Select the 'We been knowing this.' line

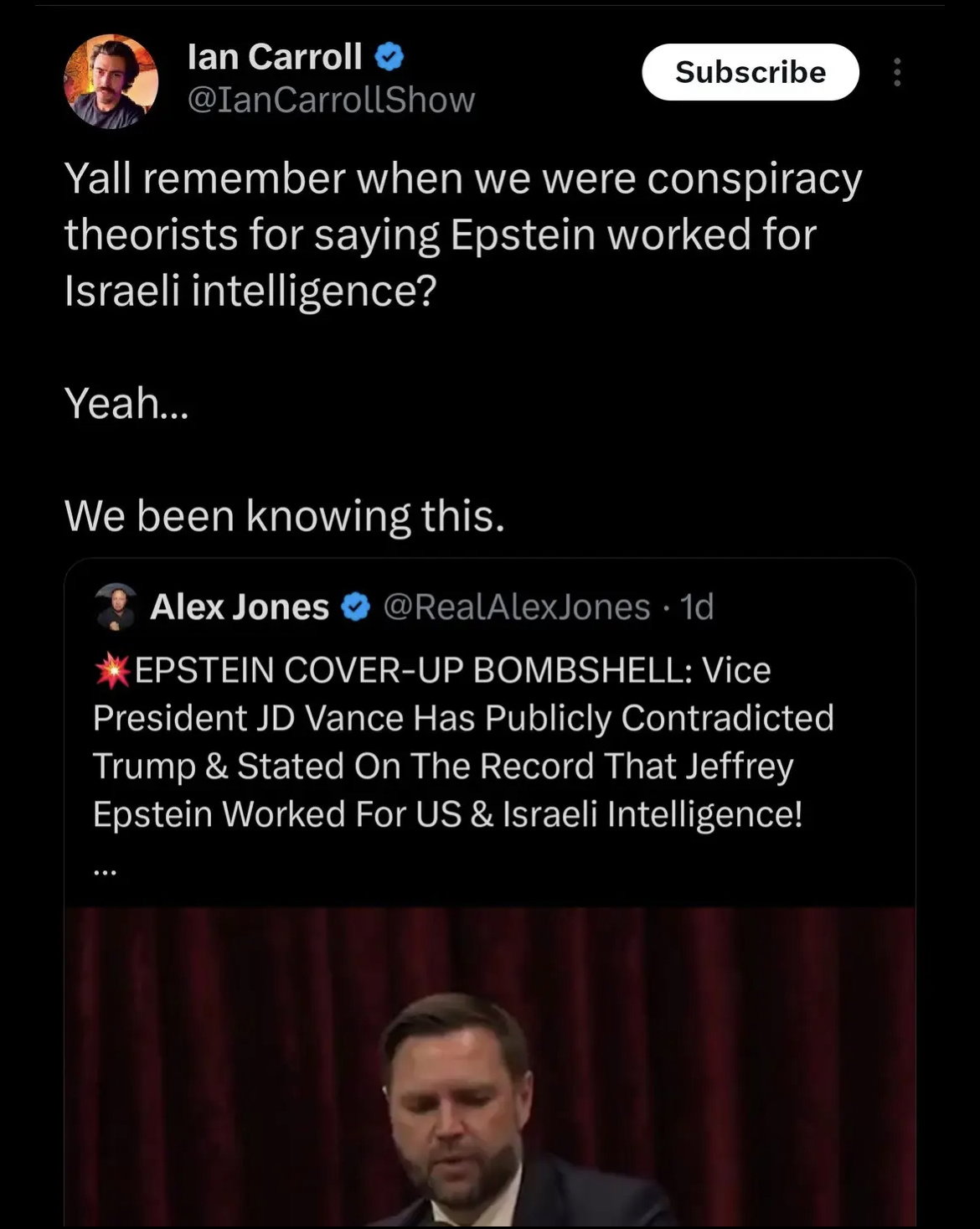click(x=285, y=516)
